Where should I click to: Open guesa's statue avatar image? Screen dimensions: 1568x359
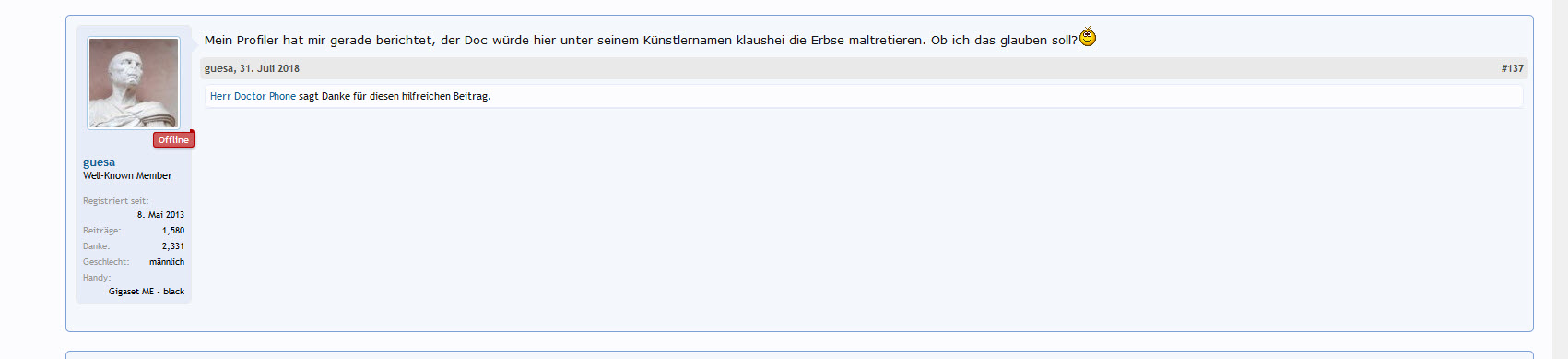(x=134, y=83)
